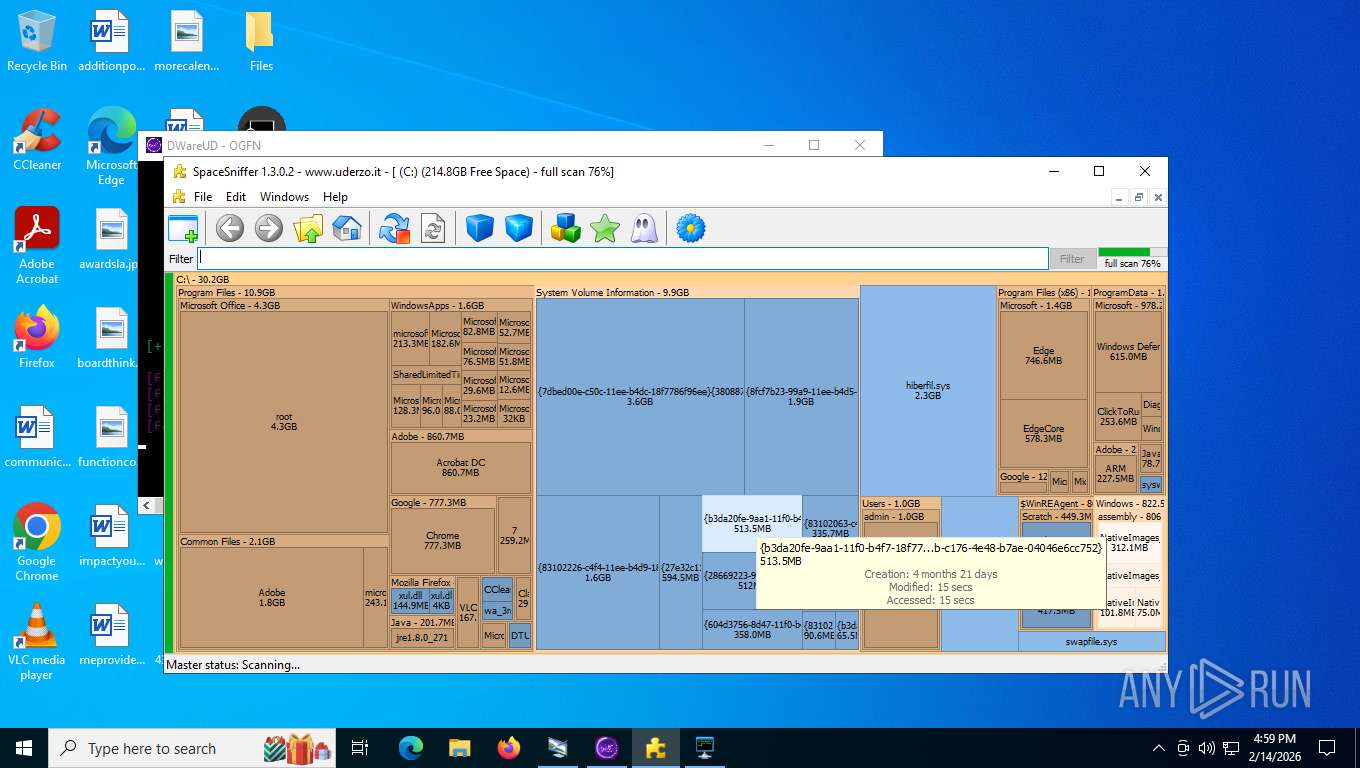This screenshot has width=1360, height=768.
Task: Select the Users 1.0GB header
Action: point(900,504)
